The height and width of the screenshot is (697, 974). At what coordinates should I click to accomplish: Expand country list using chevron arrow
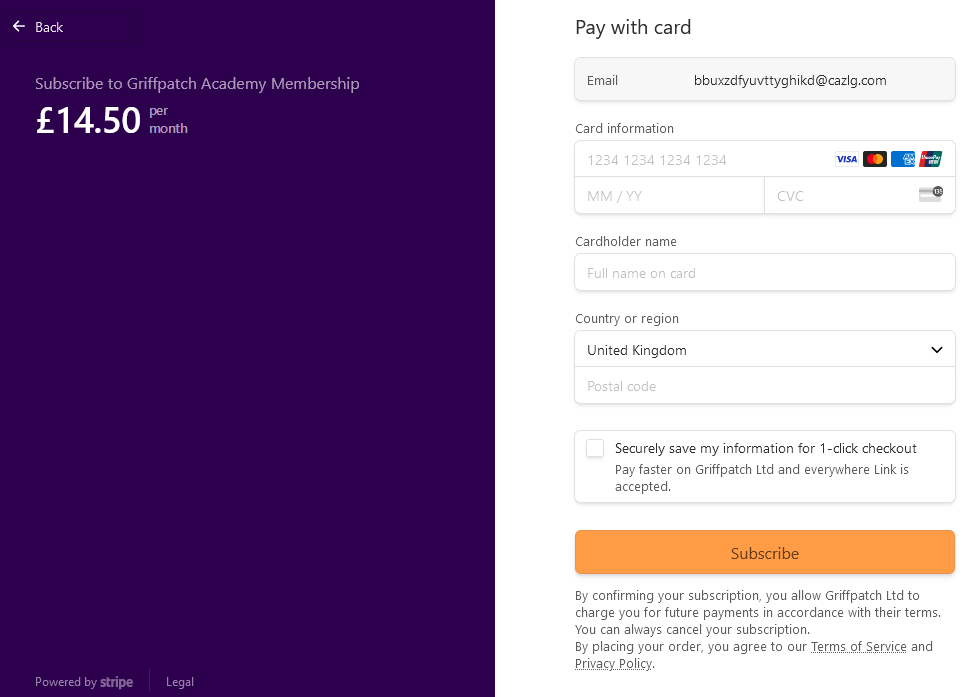pos(937,350)
